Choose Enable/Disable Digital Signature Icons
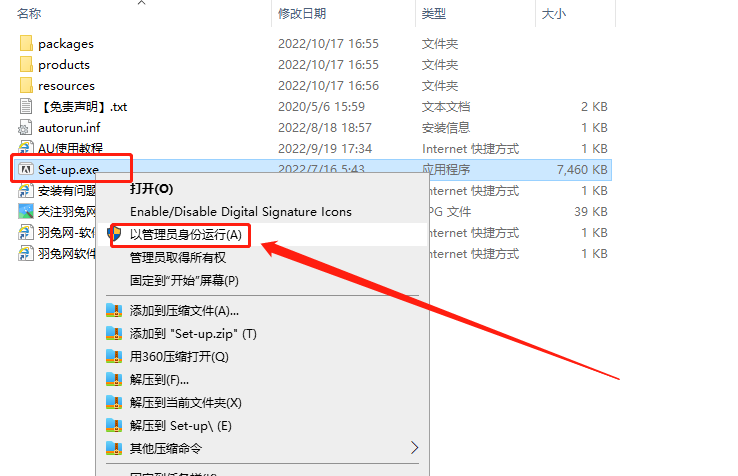The height and width of the screenshot is (476, 738). tap(240, 211)
